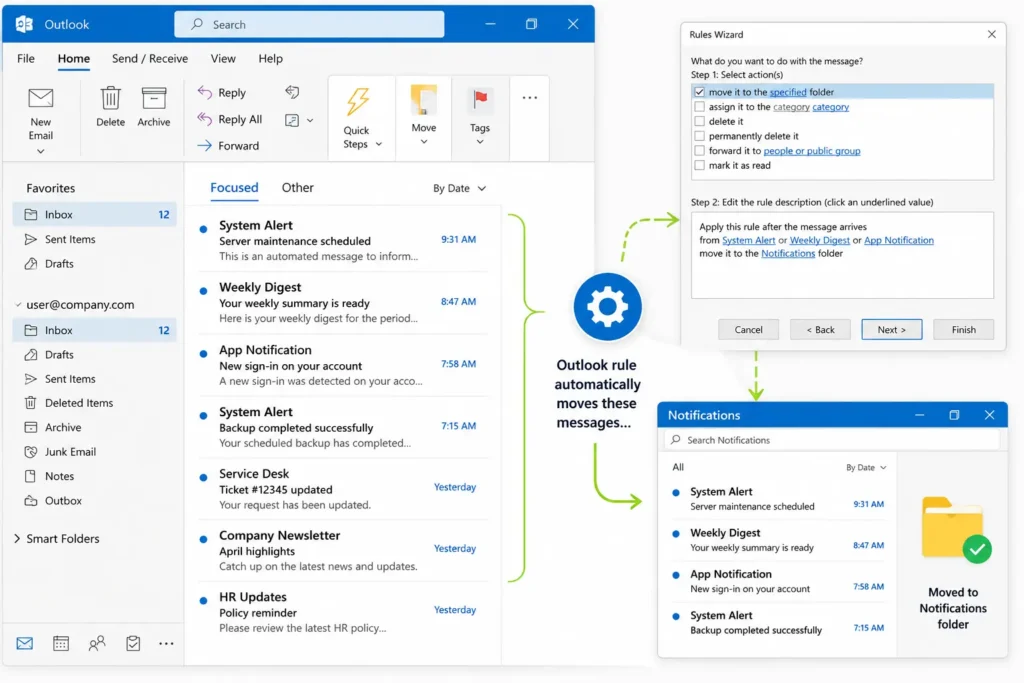This screenshot has width=1024, height=683.
Task: Expand the New Email dropdown arrow
Action: point(40,151)
